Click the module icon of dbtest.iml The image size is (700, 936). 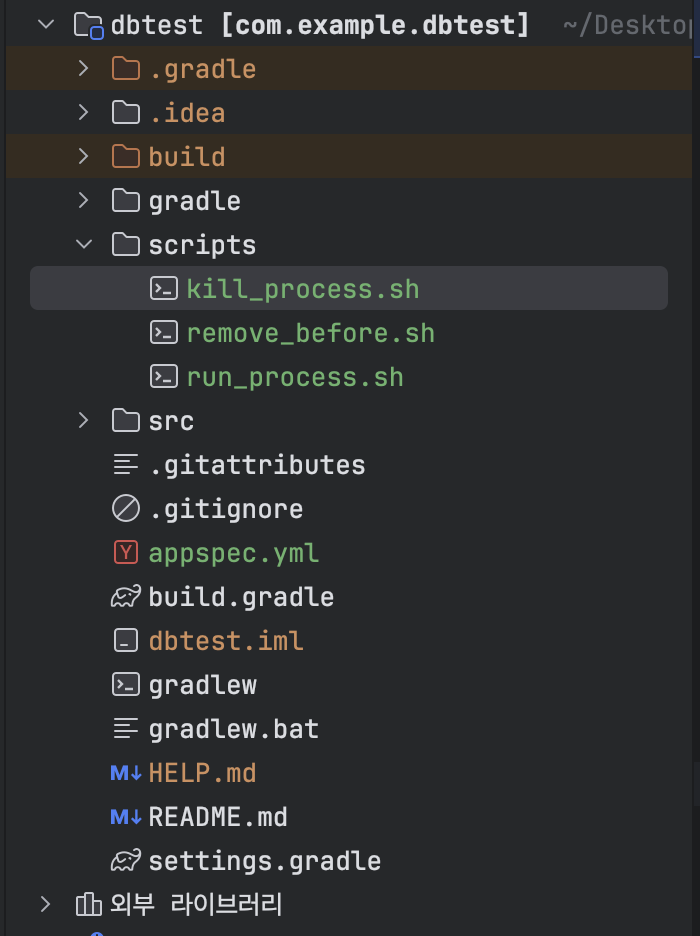[x=126, y=641]
